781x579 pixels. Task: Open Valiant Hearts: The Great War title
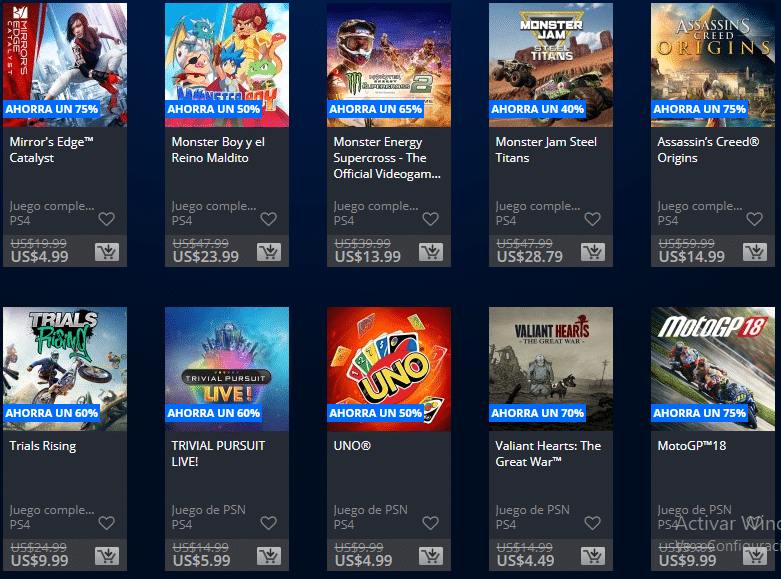pyautogui.click(x=548, y=454)
